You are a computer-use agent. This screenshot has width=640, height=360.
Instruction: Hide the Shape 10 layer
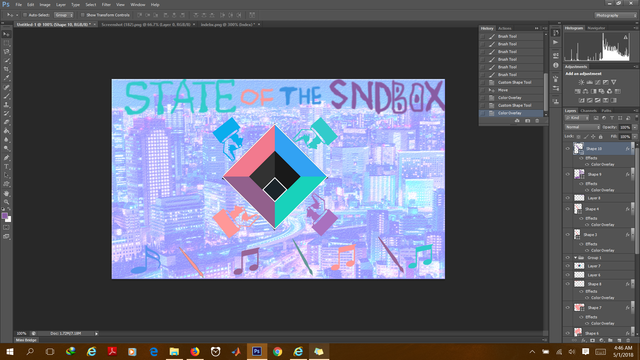click(x=567, y=149)
